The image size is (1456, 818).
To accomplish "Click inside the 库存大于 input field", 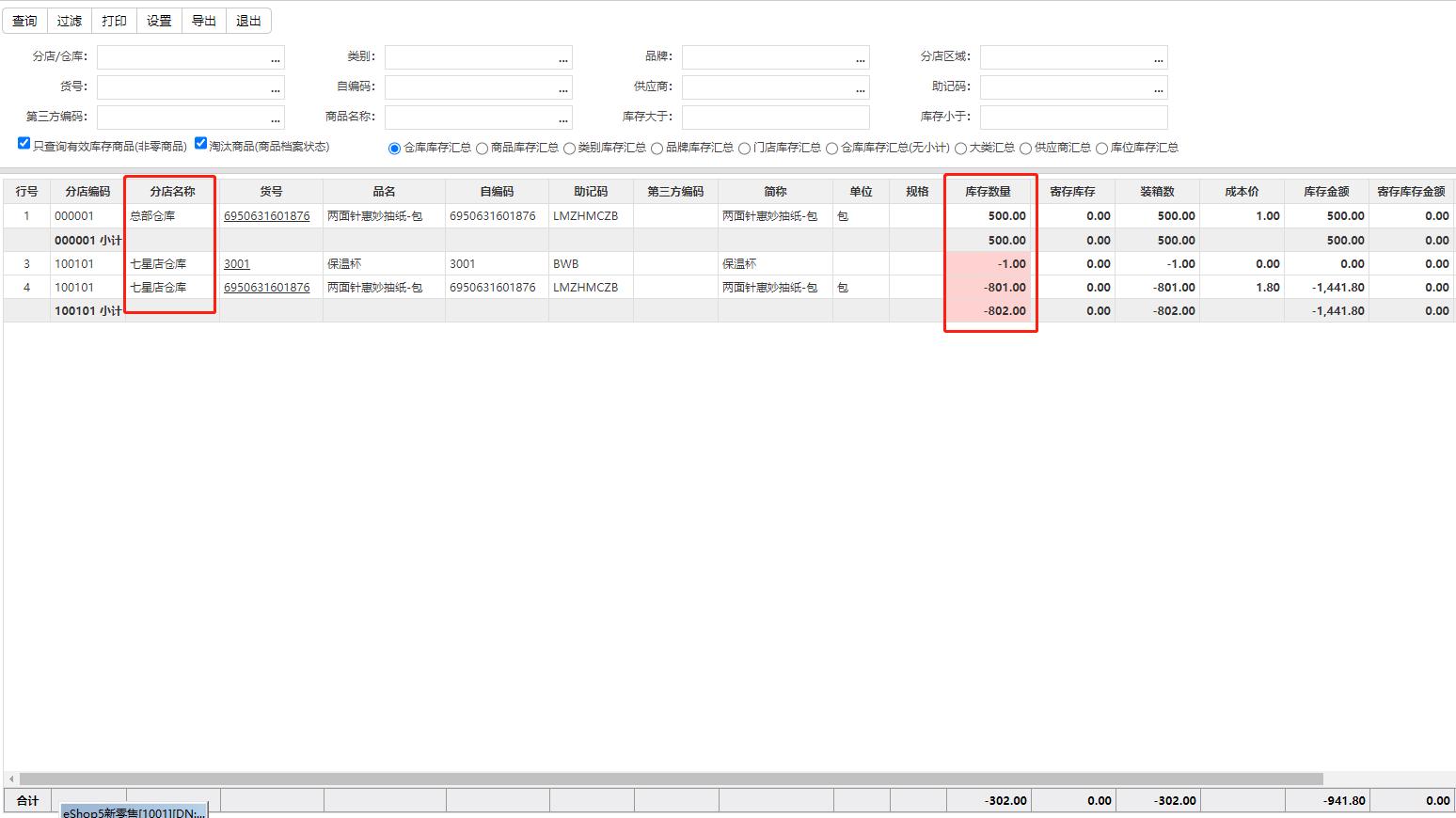I will tap(775, 118).
